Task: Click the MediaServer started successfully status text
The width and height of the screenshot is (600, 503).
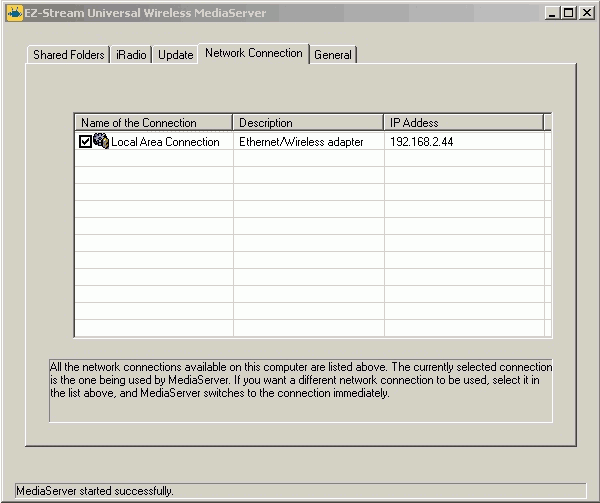Action: pyautogui.click(x=95, y=491)
